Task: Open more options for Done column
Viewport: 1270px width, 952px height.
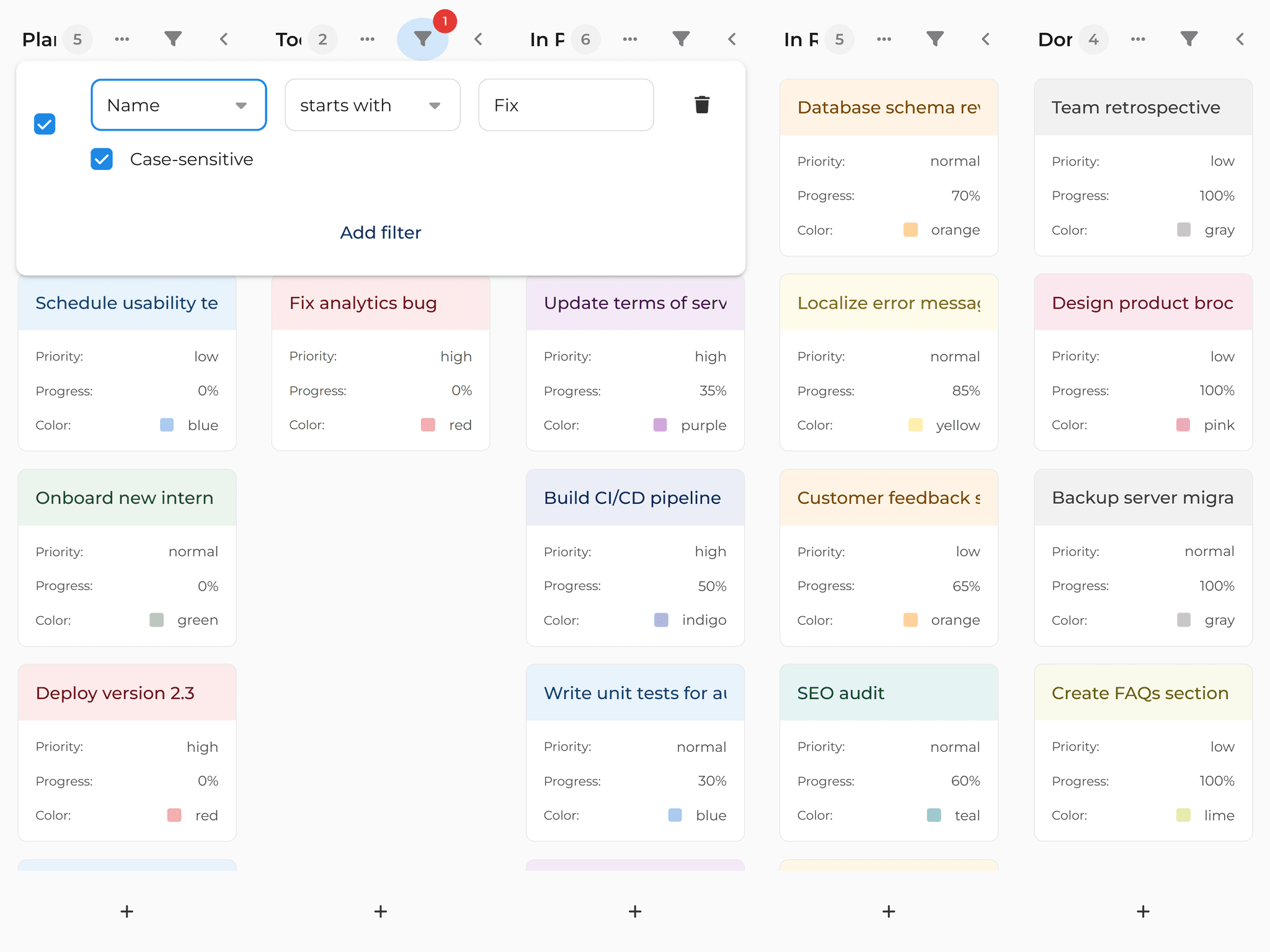Action: (1138, 39)
